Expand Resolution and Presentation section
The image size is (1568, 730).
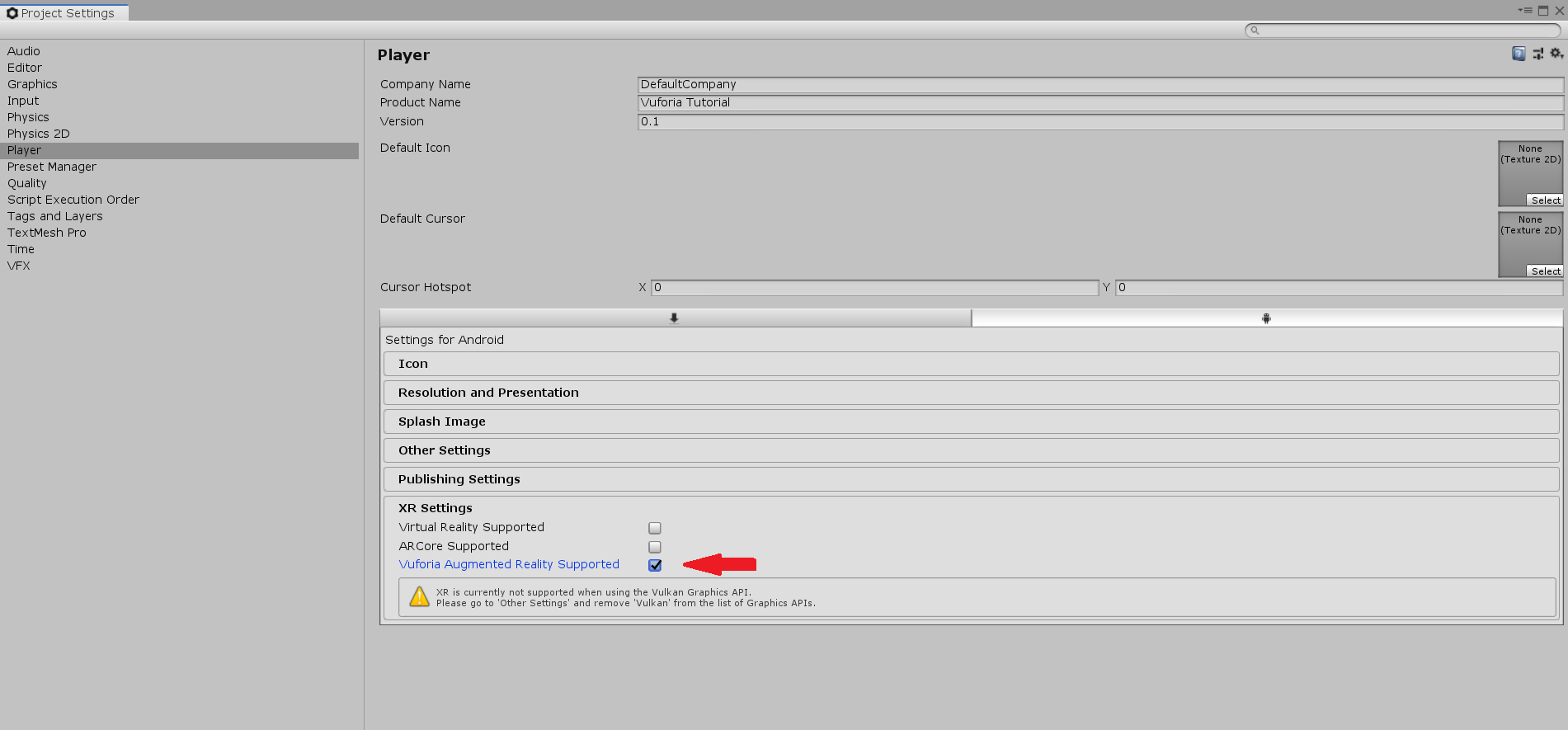[x=971, y=393]
